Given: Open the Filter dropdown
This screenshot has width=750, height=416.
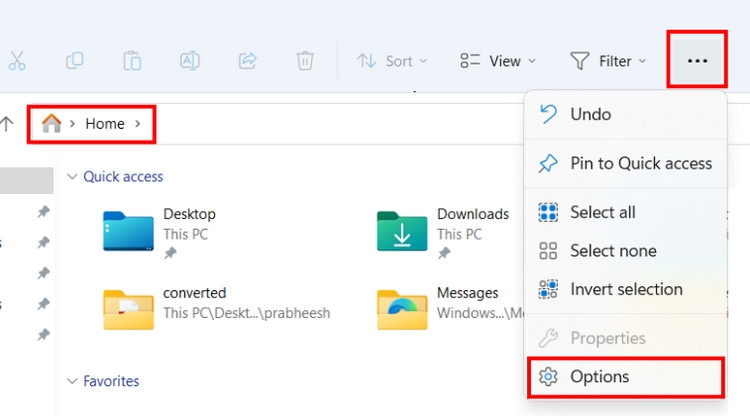Looking at the screenshot, I should (608, 61).
